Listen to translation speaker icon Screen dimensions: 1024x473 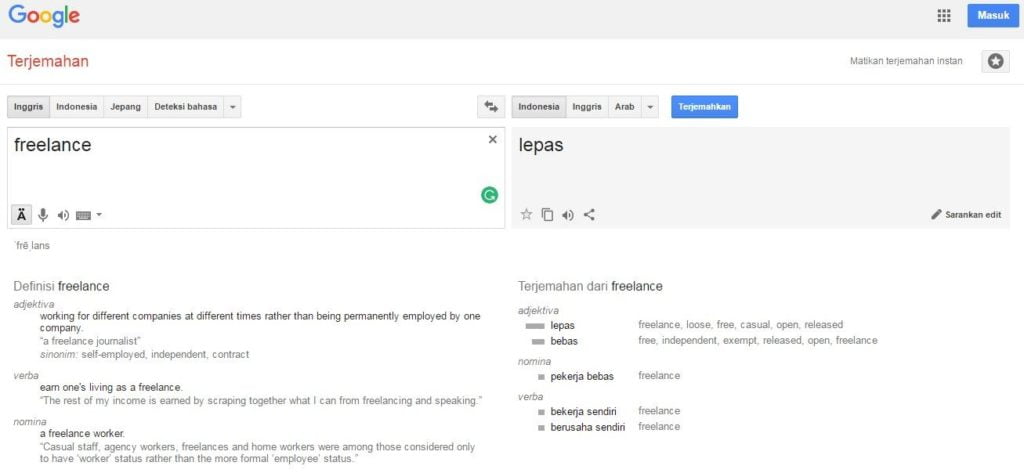pyautogui.click(x=568, y=214)
